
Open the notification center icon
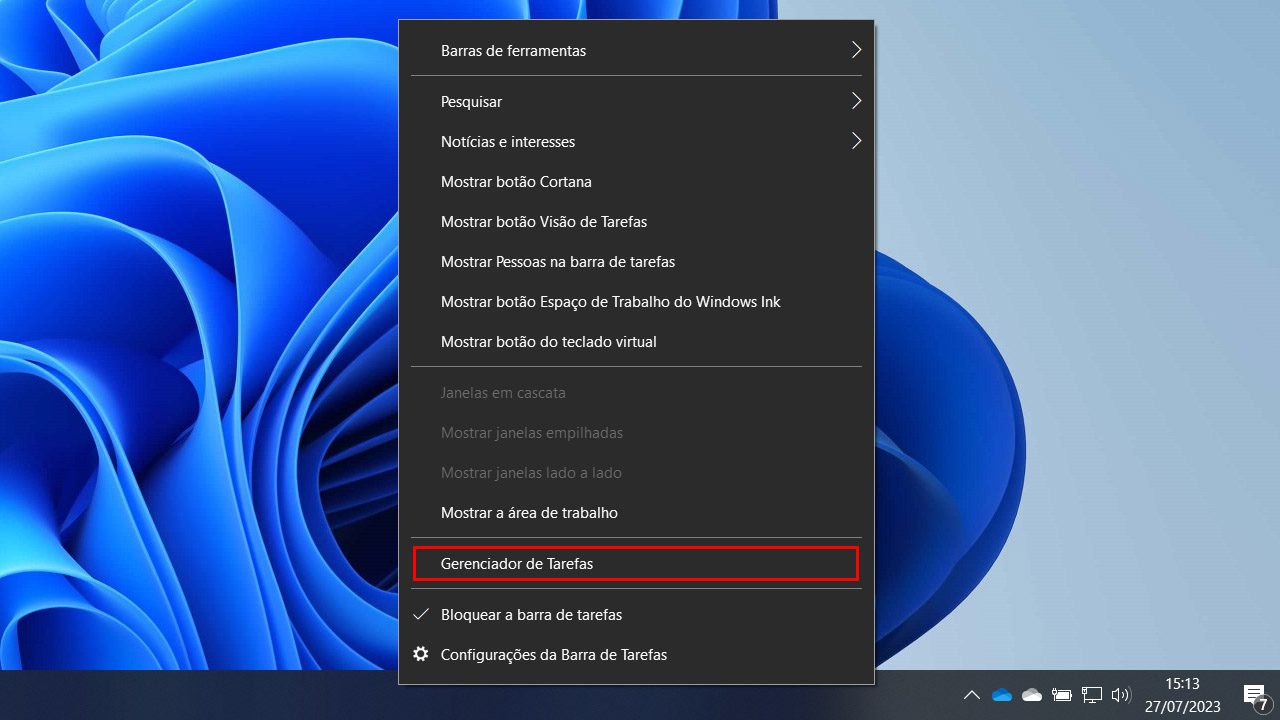click(x=1255, y=695)
